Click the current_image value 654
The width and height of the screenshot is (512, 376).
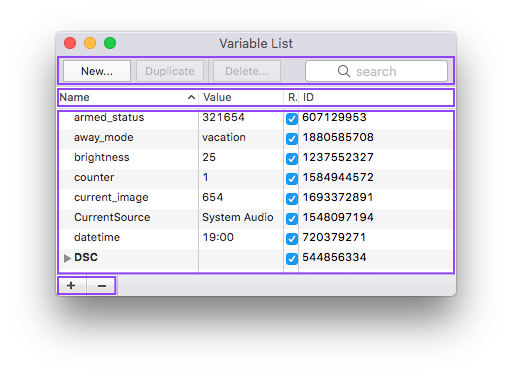[x=212, y=197]
